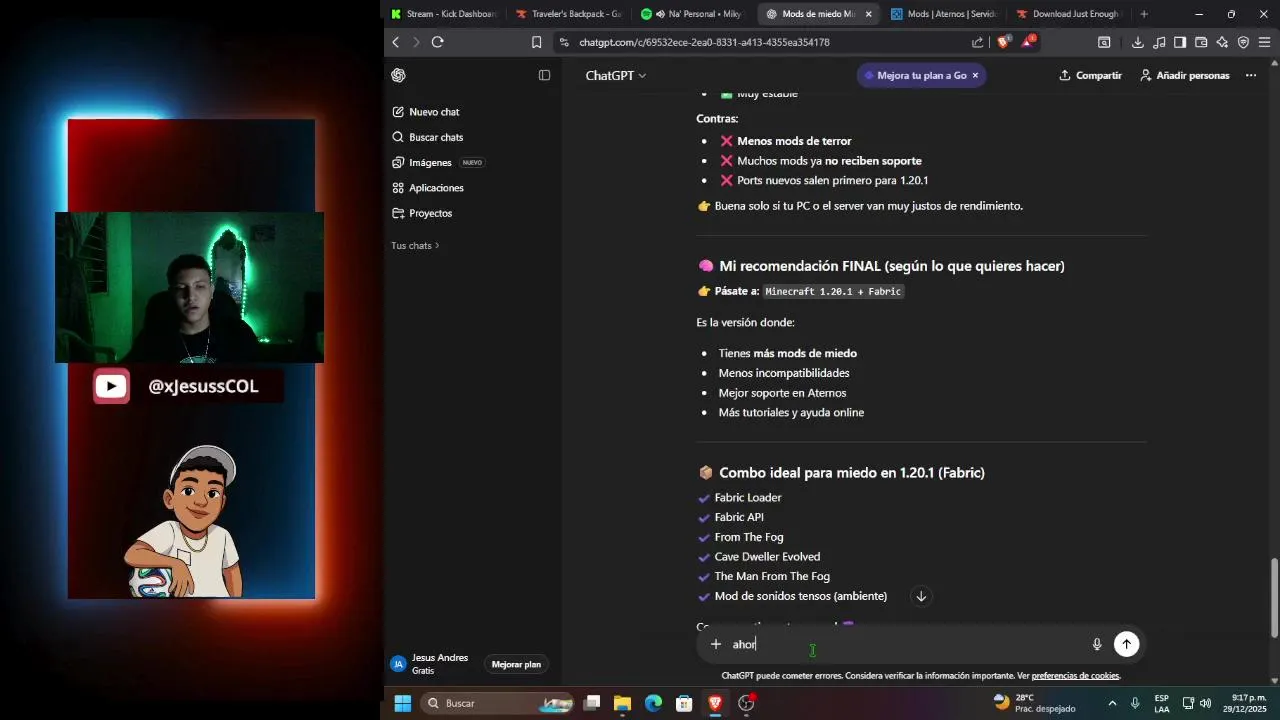Open the Leo AI sparkle icon
Viewport: 1280px width, 720px height.
click(1222, 42)
